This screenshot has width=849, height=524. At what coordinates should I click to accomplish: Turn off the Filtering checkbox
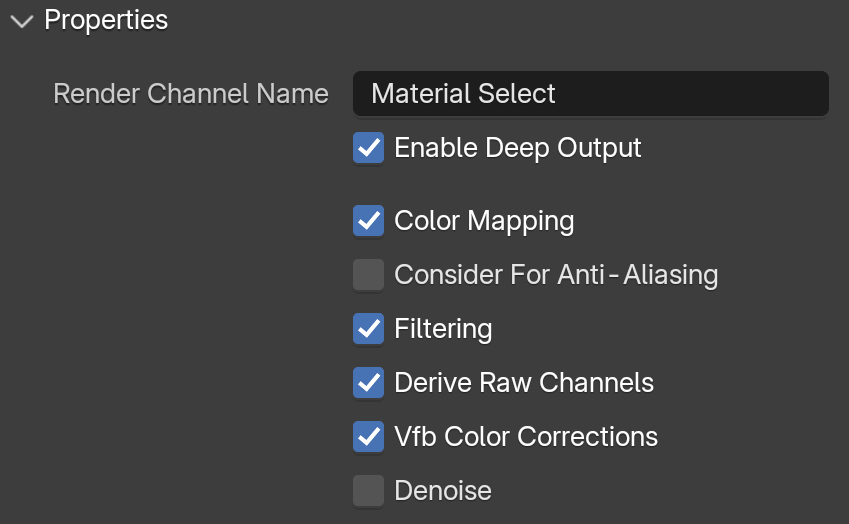pyautogui.click(x=369, y=329)
